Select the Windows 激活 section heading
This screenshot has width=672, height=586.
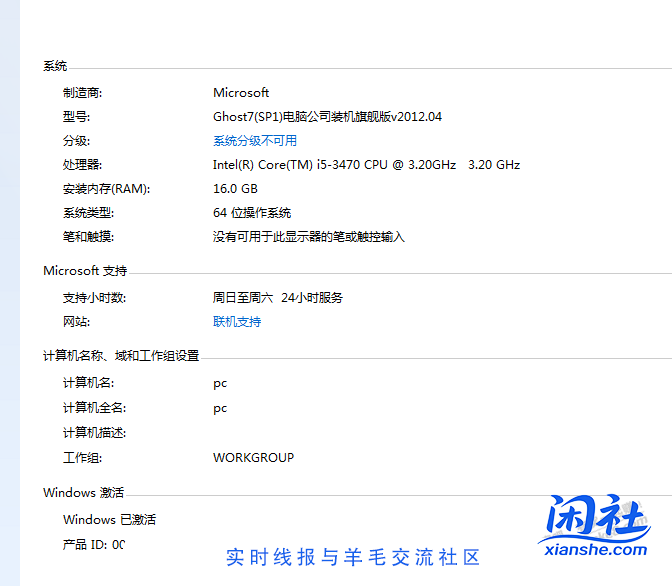(84, 493)
